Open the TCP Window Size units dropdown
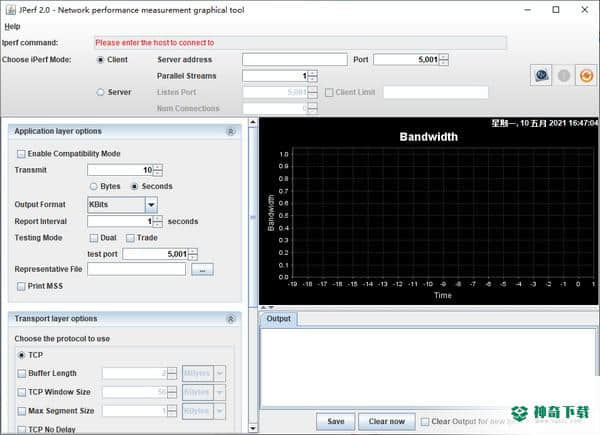 coord(220,392)
